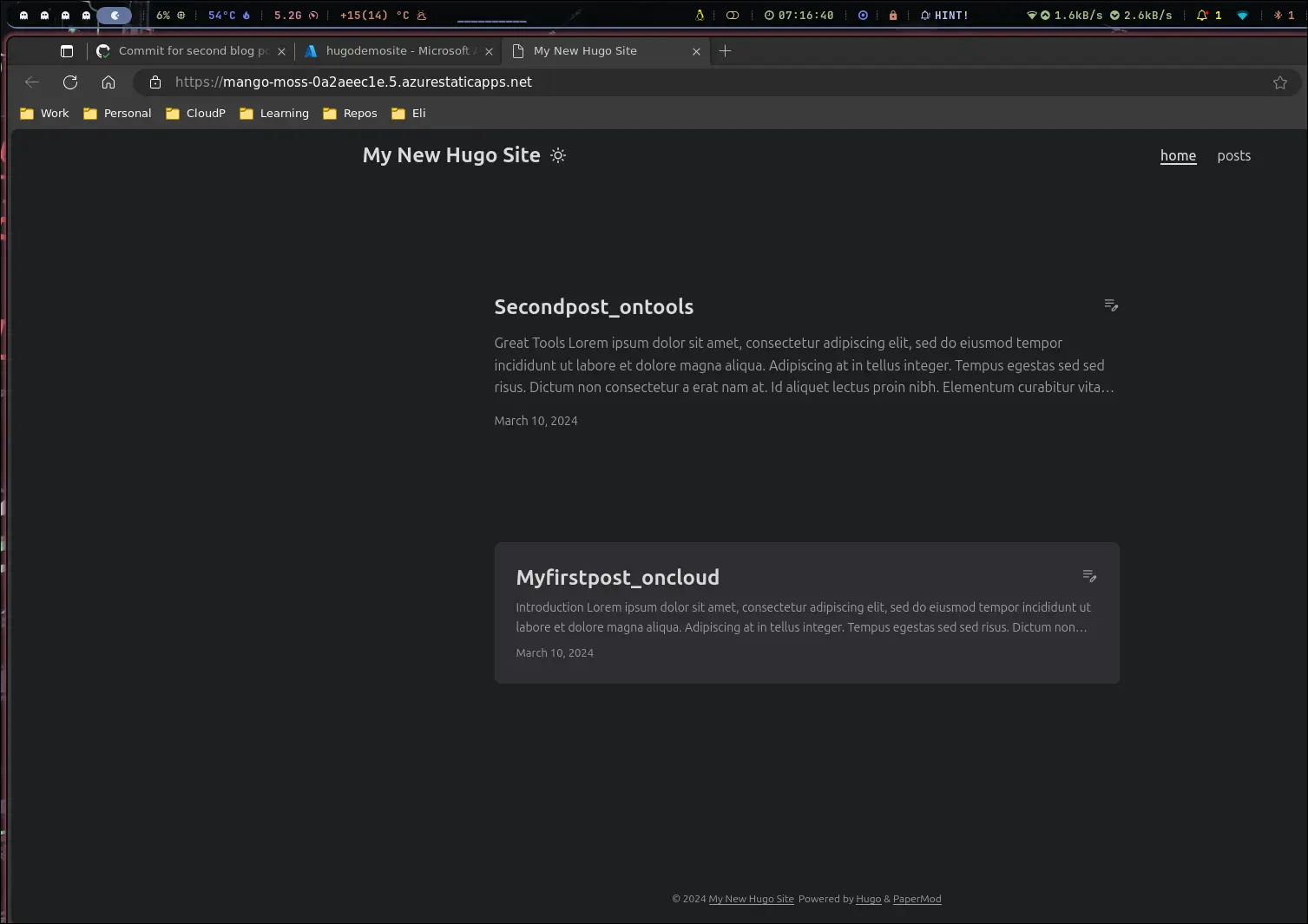Click the Linux penguin icon in status bar
1308x924 pixels.
[x=700, y=16]
